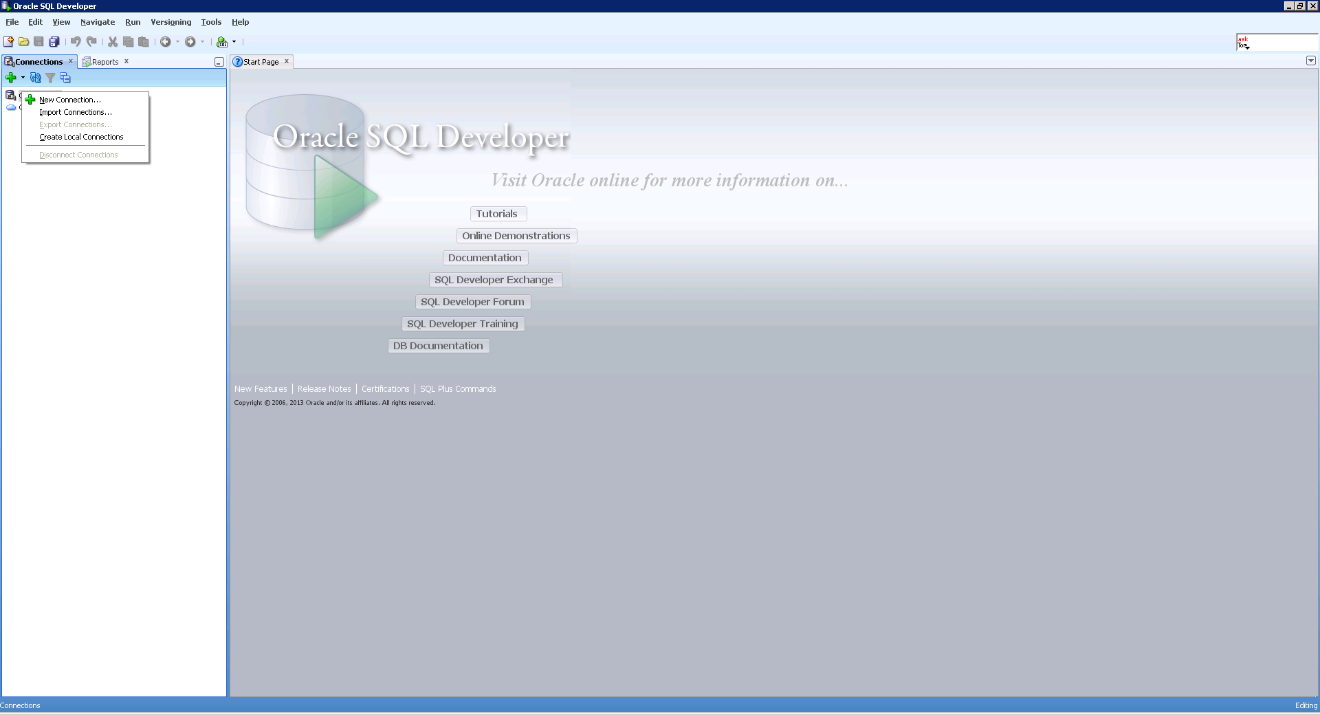This screenshot has width=1320, height=715.
Task: Open the New Features link
Action: 260,389
